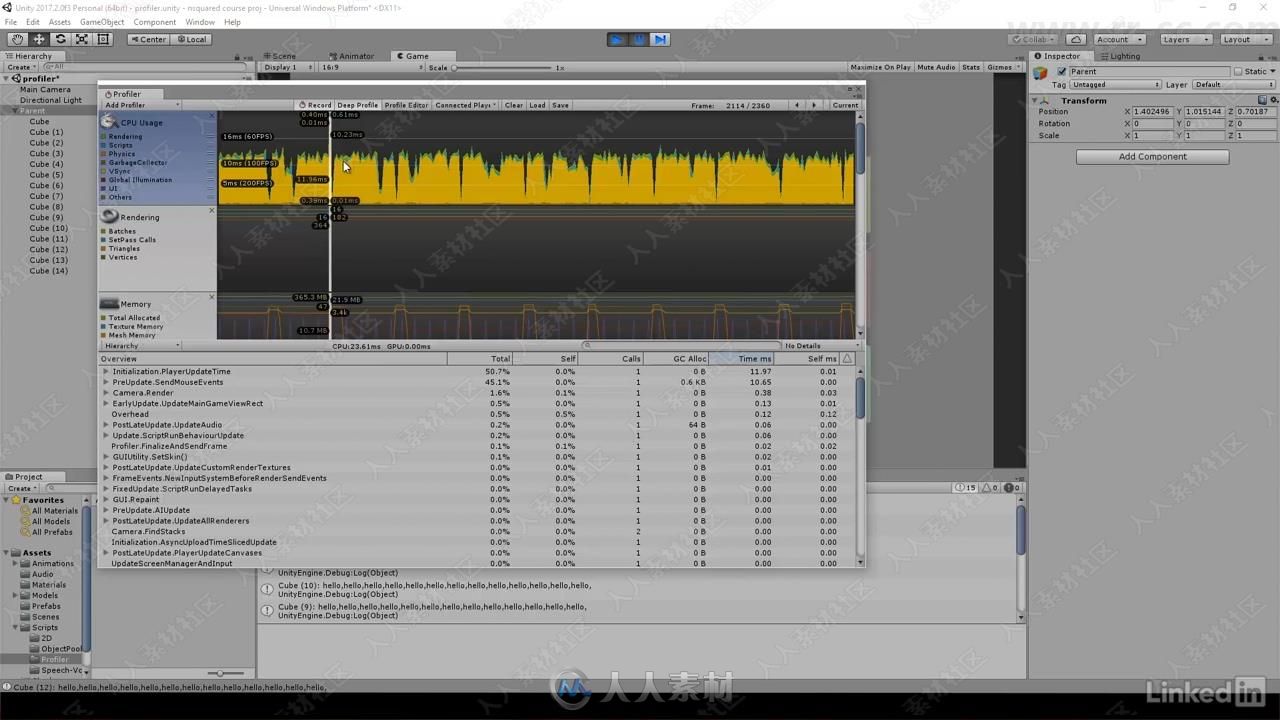This screenshot has height=720, width=1280.
Task: Expand Initialization.PlayerUpdateTime row
Action: tap(106, 371)
